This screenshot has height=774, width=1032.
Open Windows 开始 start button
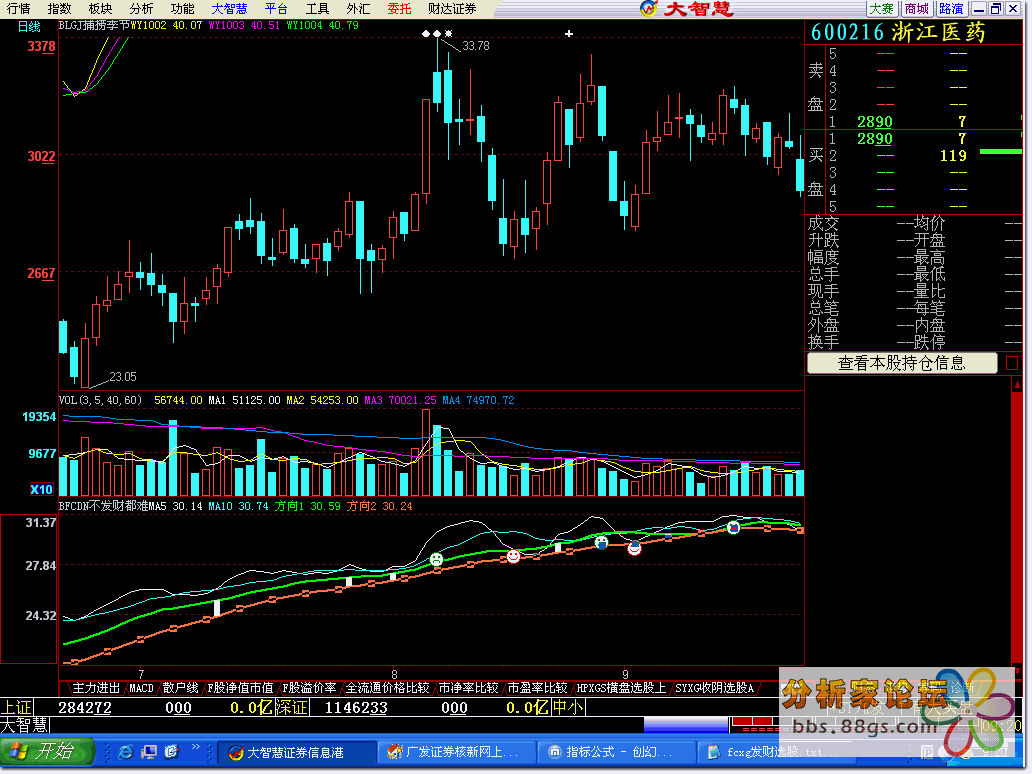[46, 751]
